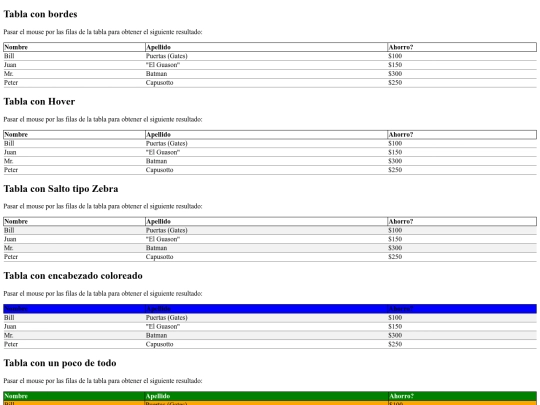Click 'Bill' cell in the bordes table
The height and width of the screenshot is (405, 540).
tap(9, 56)
